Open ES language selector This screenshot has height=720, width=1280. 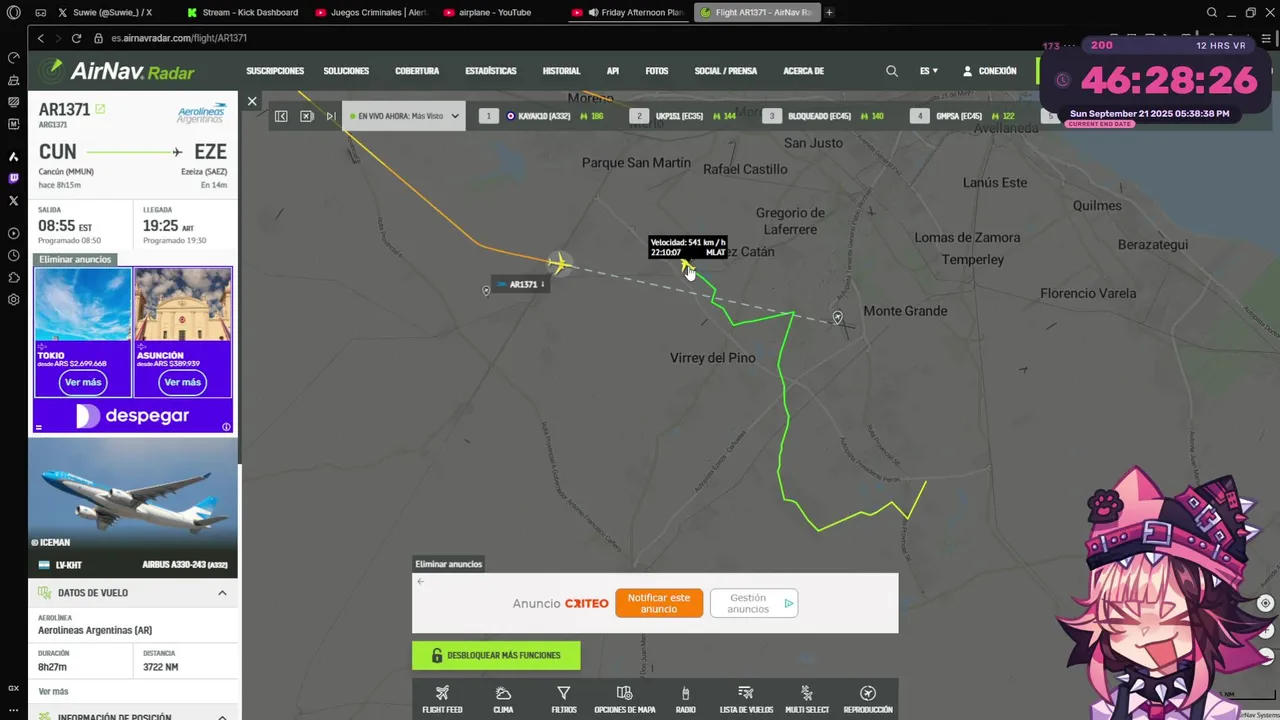click(929, 71)
